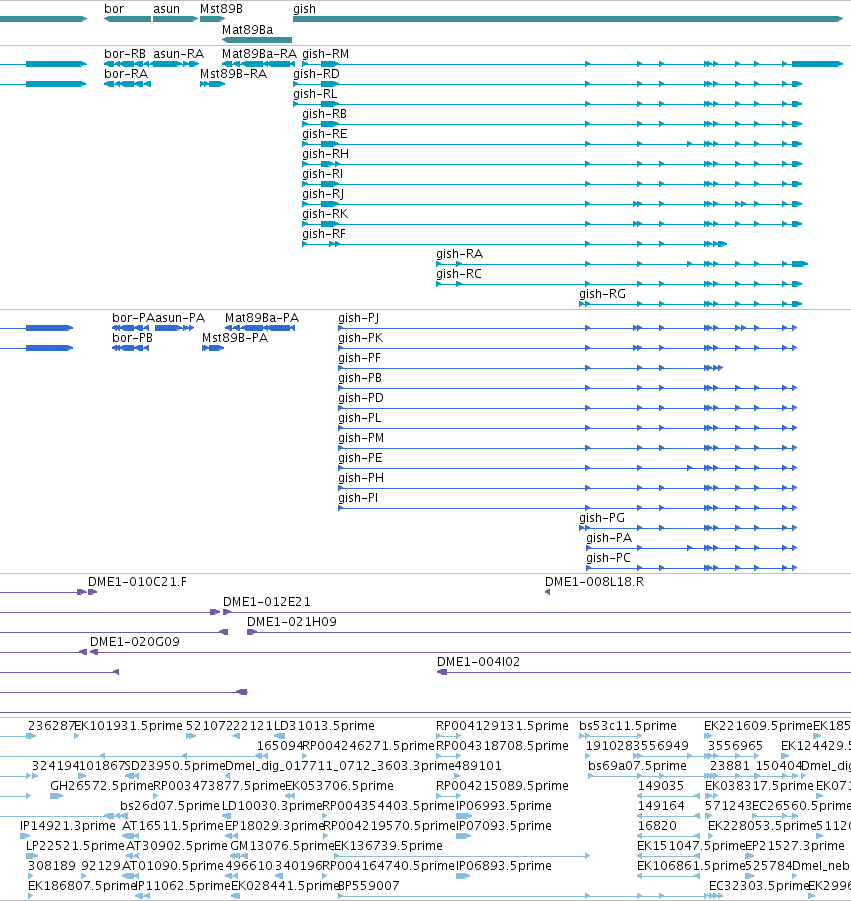Select the DME1-010C21.F clone label
Image resolution: width=851 pixels, height=901 pixels.
137,582
